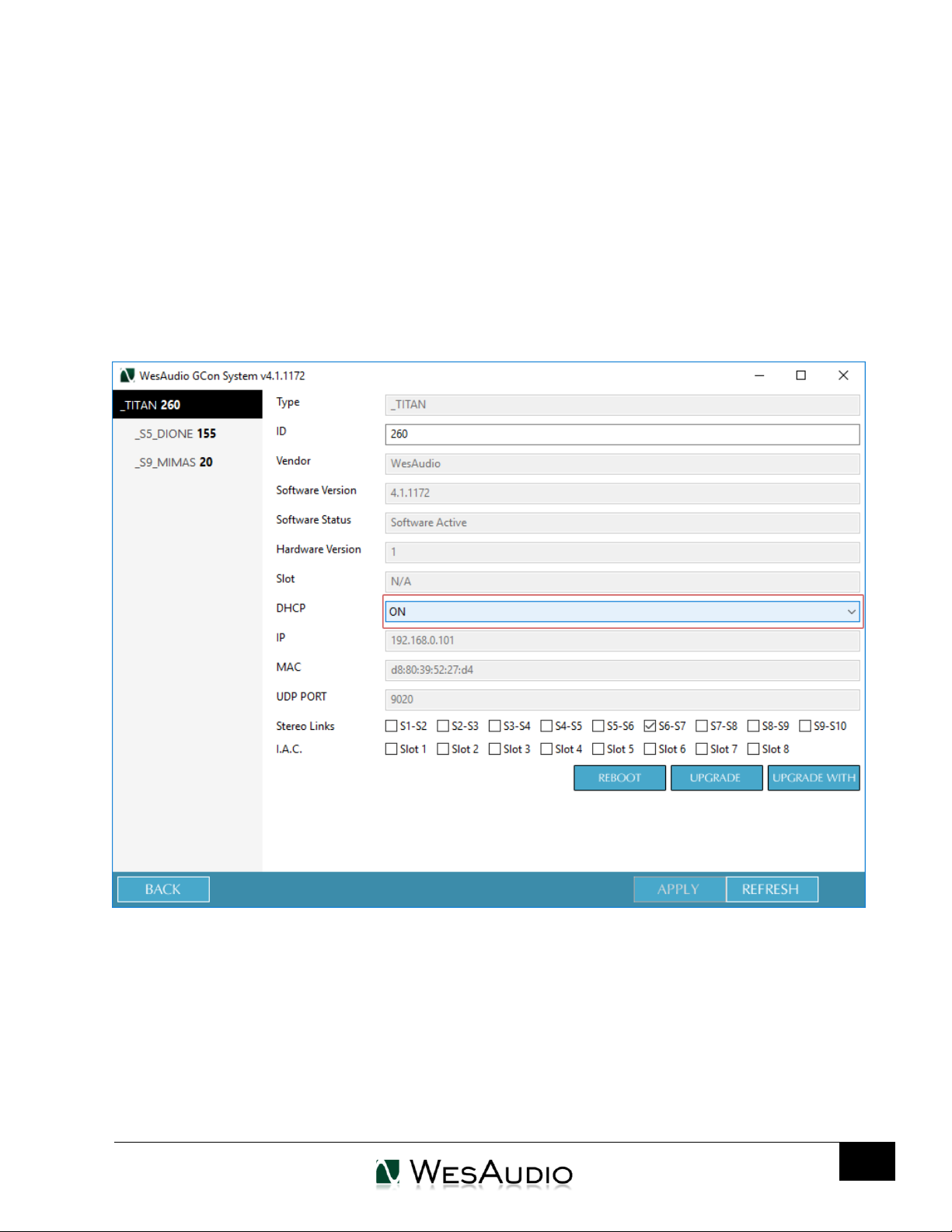The height and width of the screenshot is (1232, 952).
Task: Enable the S9-S10 stereo link checkbox
Action: [805, 726]
